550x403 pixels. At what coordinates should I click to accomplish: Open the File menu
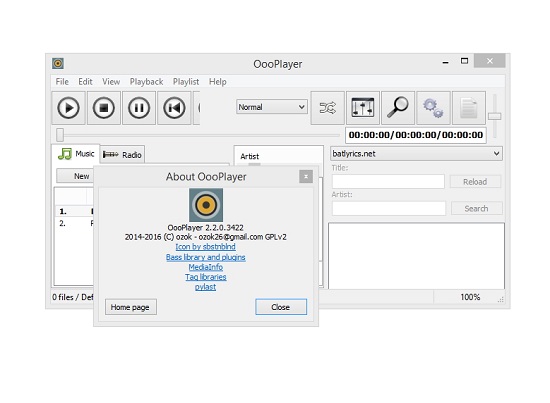[x=62, y=82]
